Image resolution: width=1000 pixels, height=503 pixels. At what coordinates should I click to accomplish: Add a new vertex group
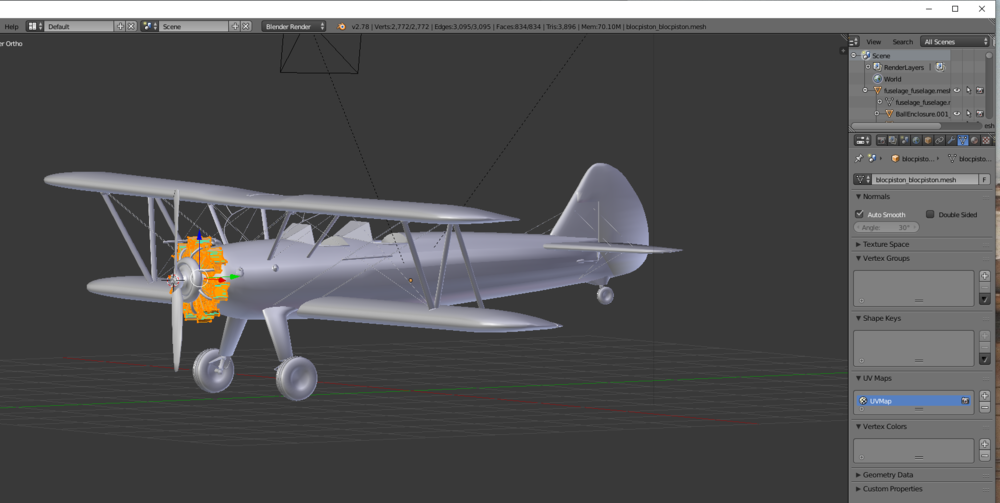click(x=985, y=276)
